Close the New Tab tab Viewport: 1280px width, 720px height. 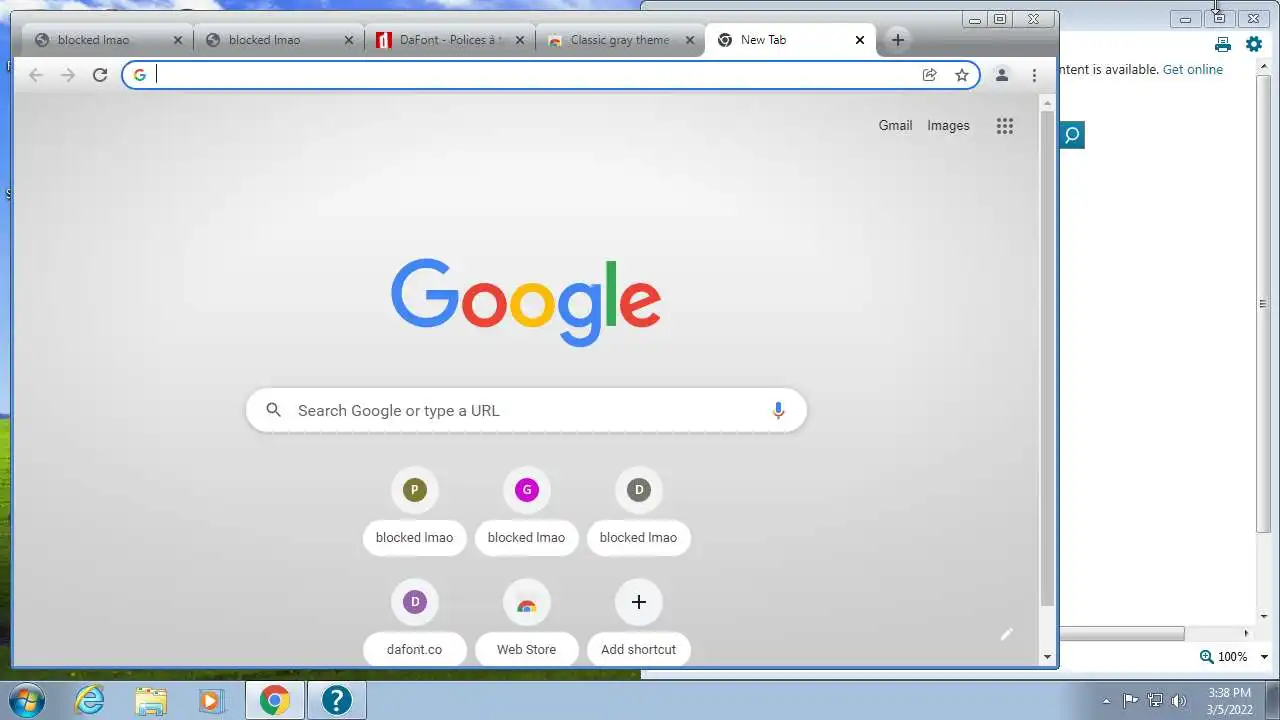860,40
